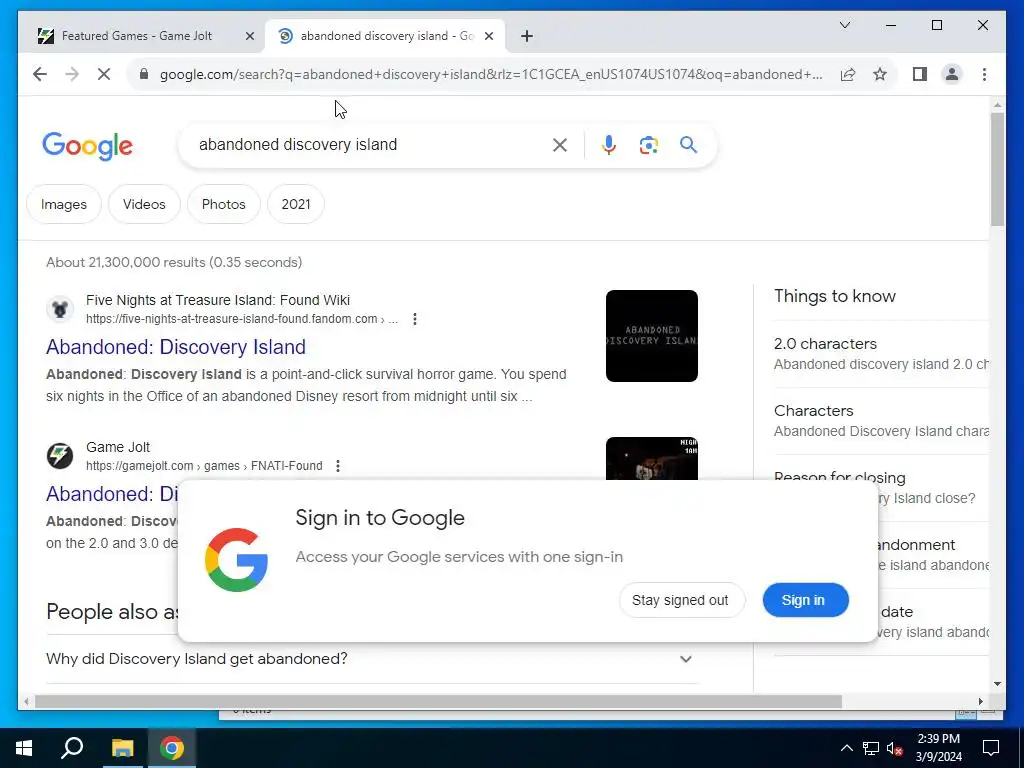This screenshot has height=768, width=1024.
Task: Click the forward navigation arrow
Action: pos(72,74)
